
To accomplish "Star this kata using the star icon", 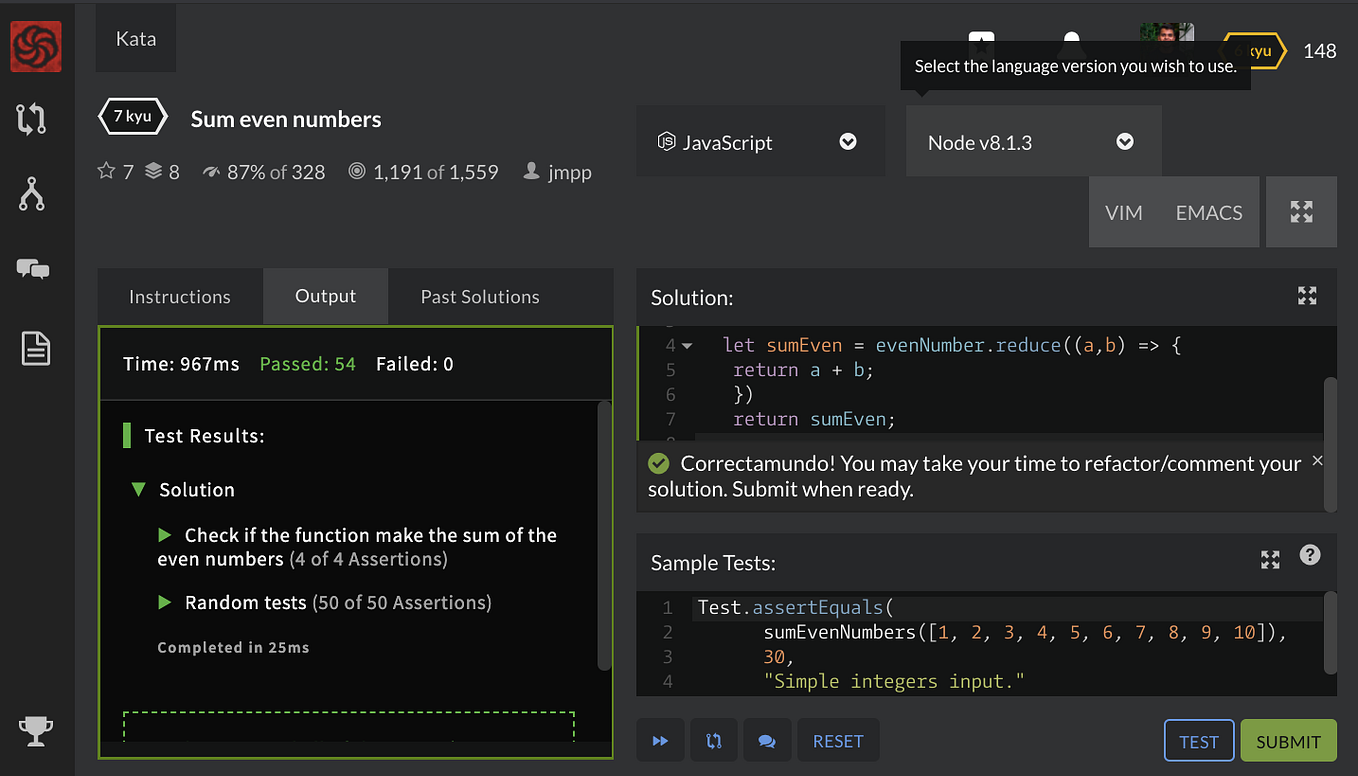I will [107, 171].
